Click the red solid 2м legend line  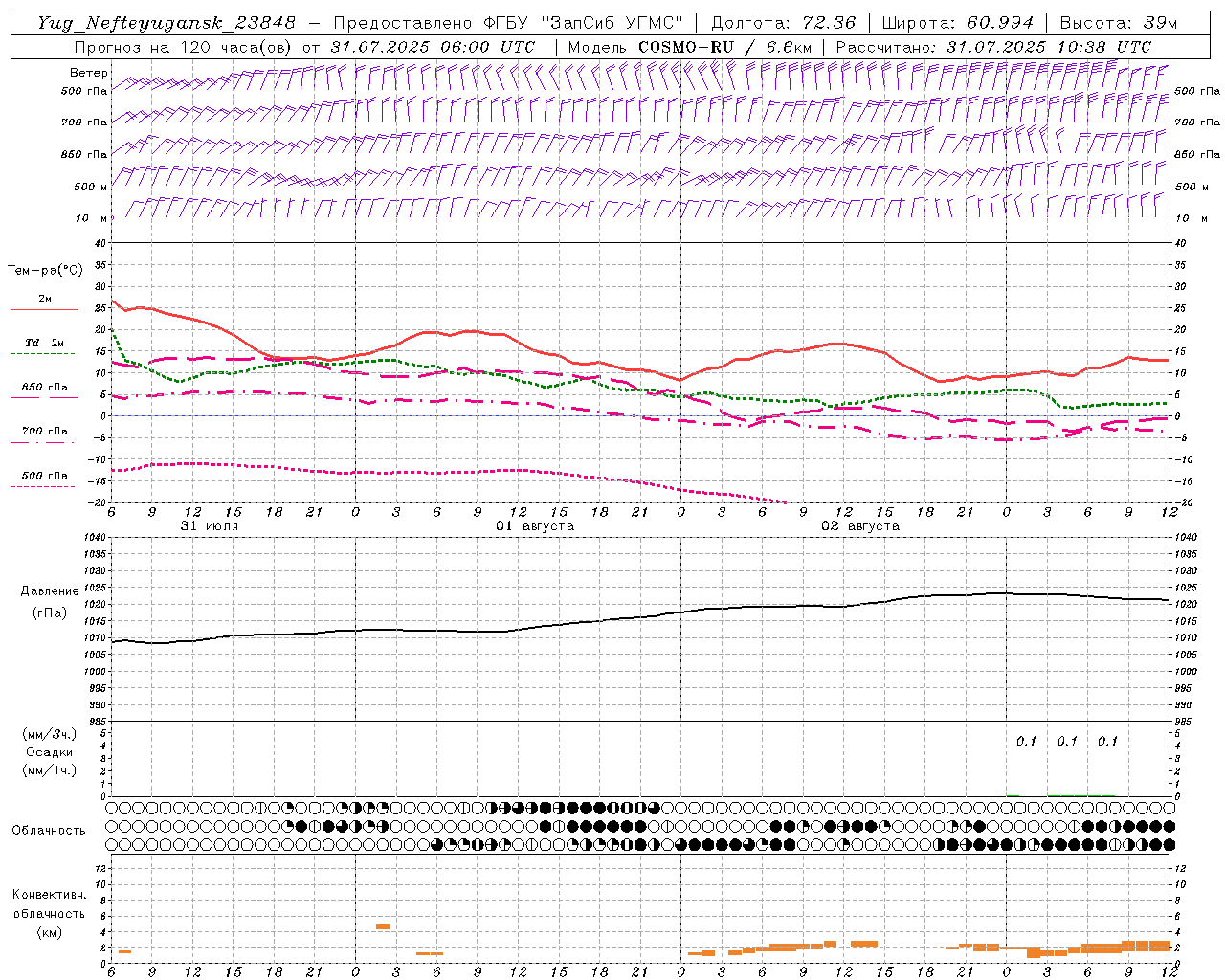pyautogui.click(x=44, y=309)
